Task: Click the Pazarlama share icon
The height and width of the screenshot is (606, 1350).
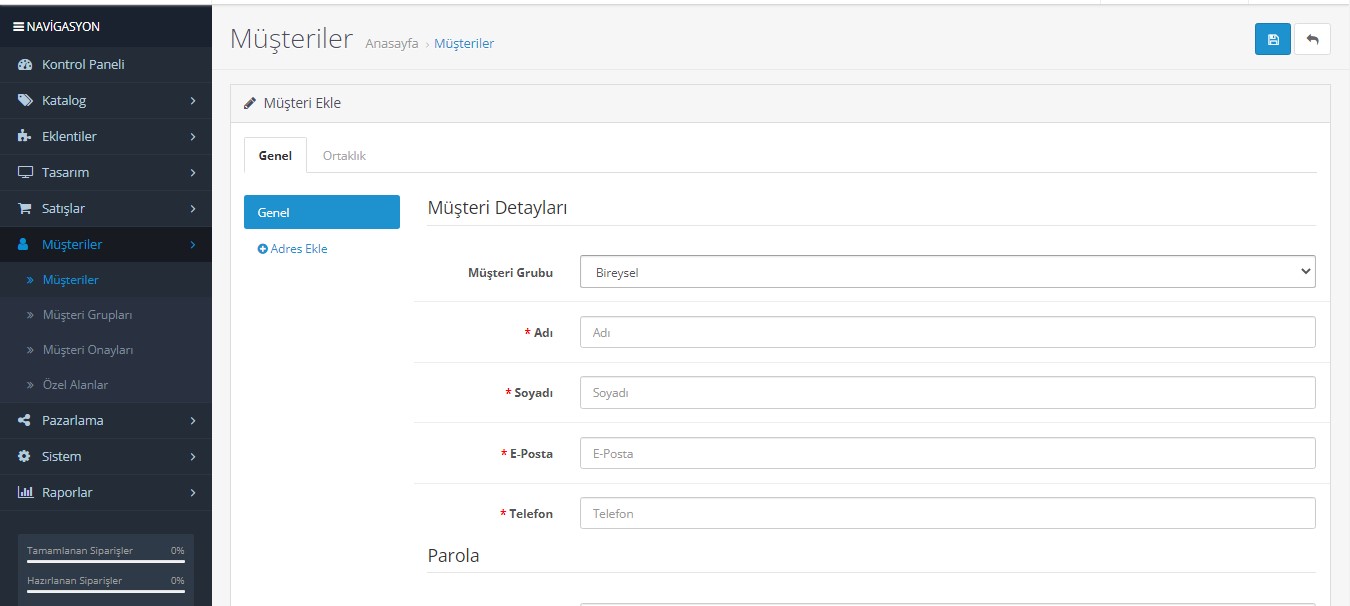Action: tap(26, 421)
